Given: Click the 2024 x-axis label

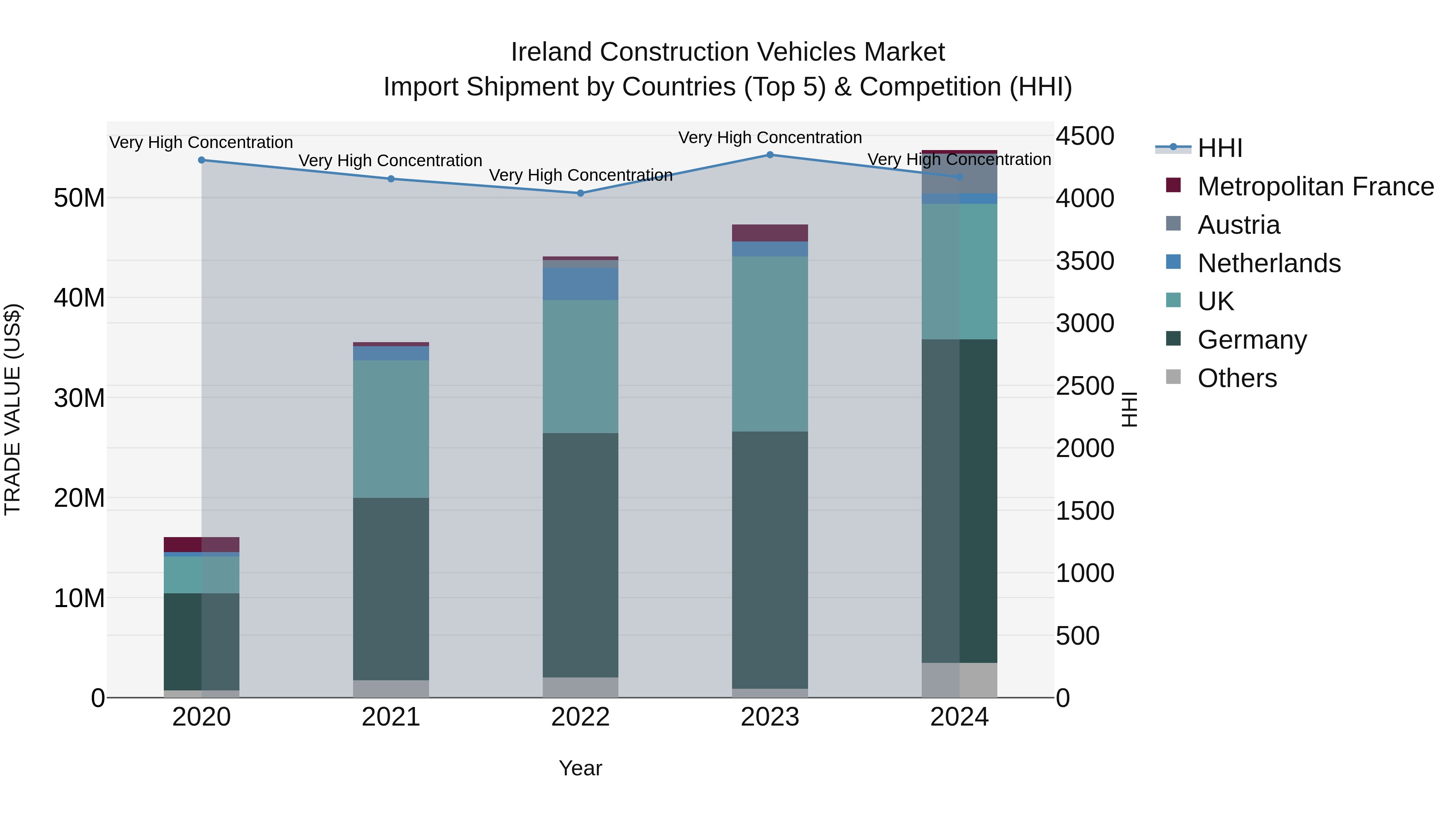Looking at the screenshot, I should pos(959,717).
